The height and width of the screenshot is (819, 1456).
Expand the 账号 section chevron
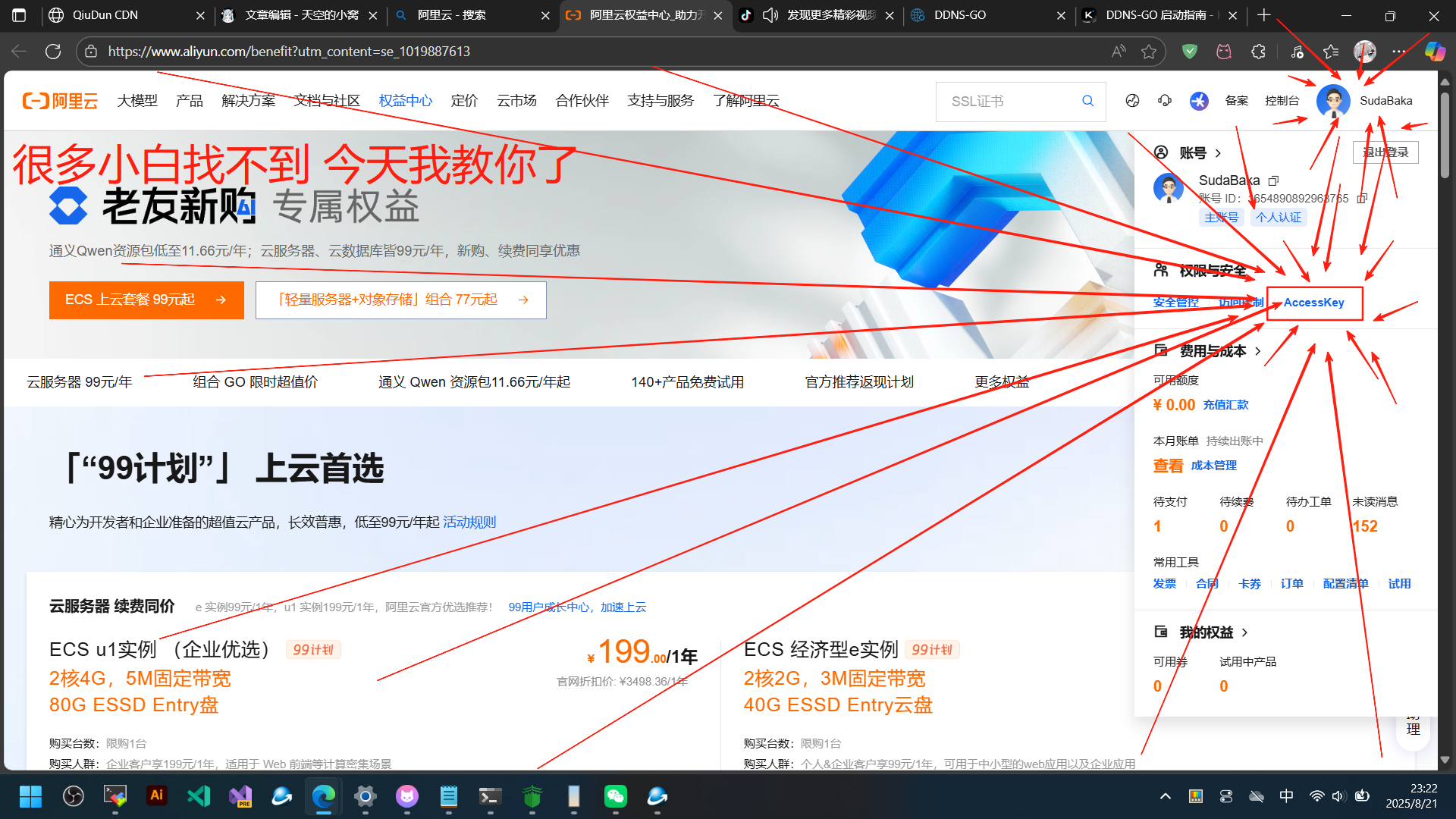point(1218,153)
